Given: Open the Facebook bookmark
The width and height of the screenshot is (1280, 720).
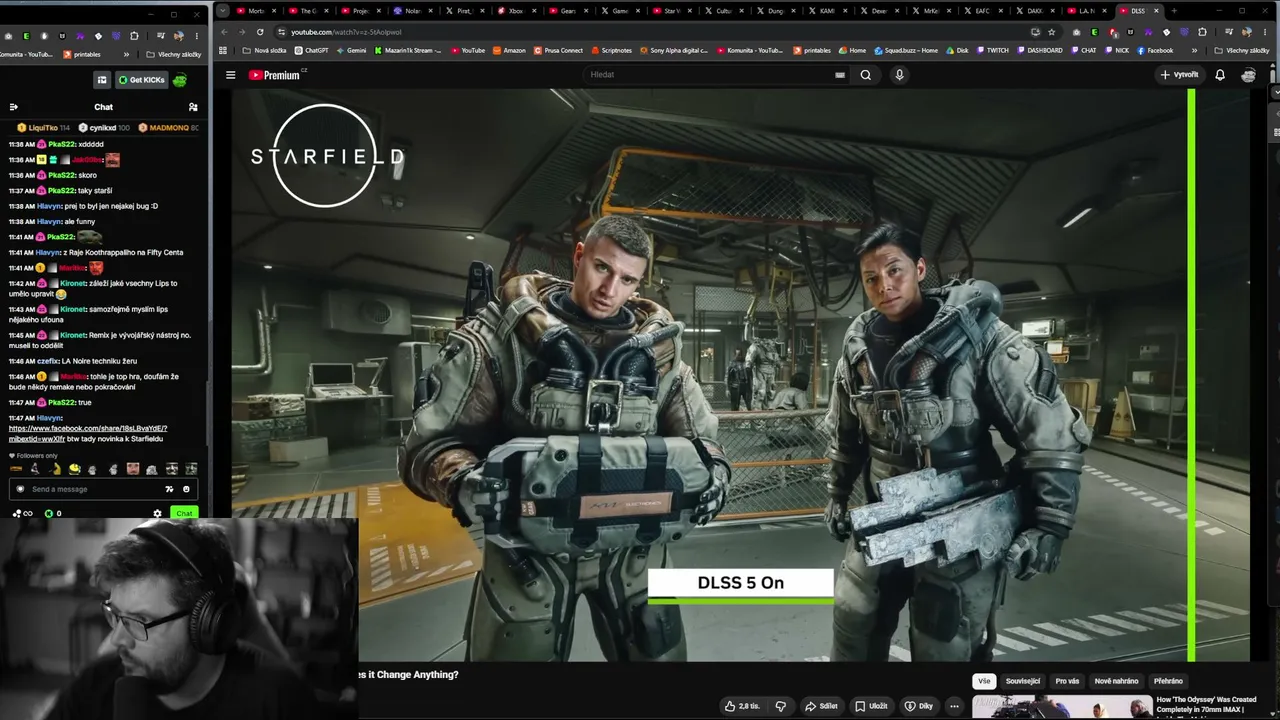Looking at the screenshot, I should pyautogui.click(x=1155, y=50).
